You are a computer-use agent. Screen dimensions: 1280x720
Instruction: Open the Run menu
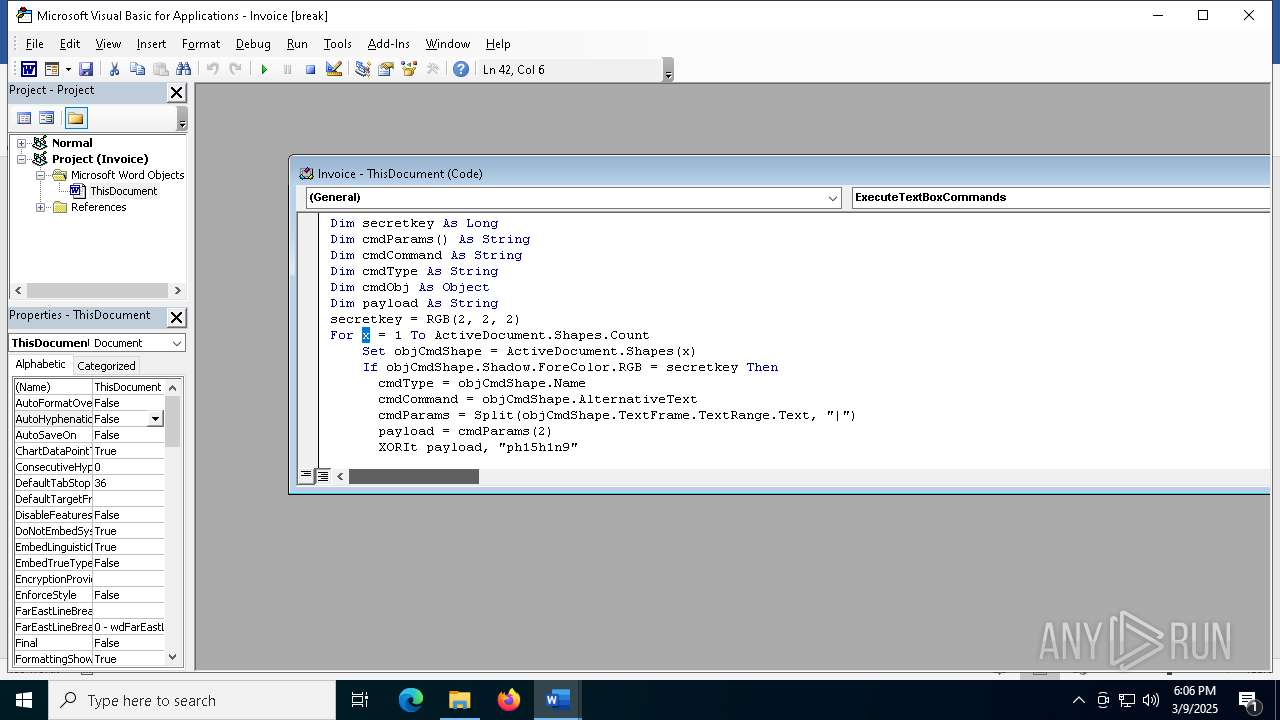click(297, 44)
